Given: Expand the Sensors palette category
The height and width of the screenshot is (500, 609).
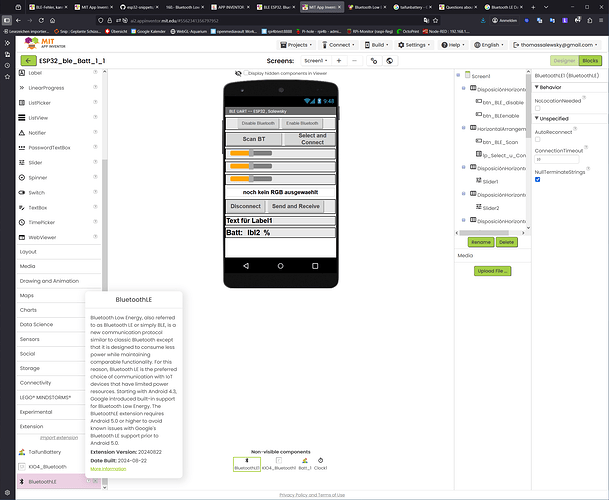Looking at the screenshot, I should tap(30, 339).
